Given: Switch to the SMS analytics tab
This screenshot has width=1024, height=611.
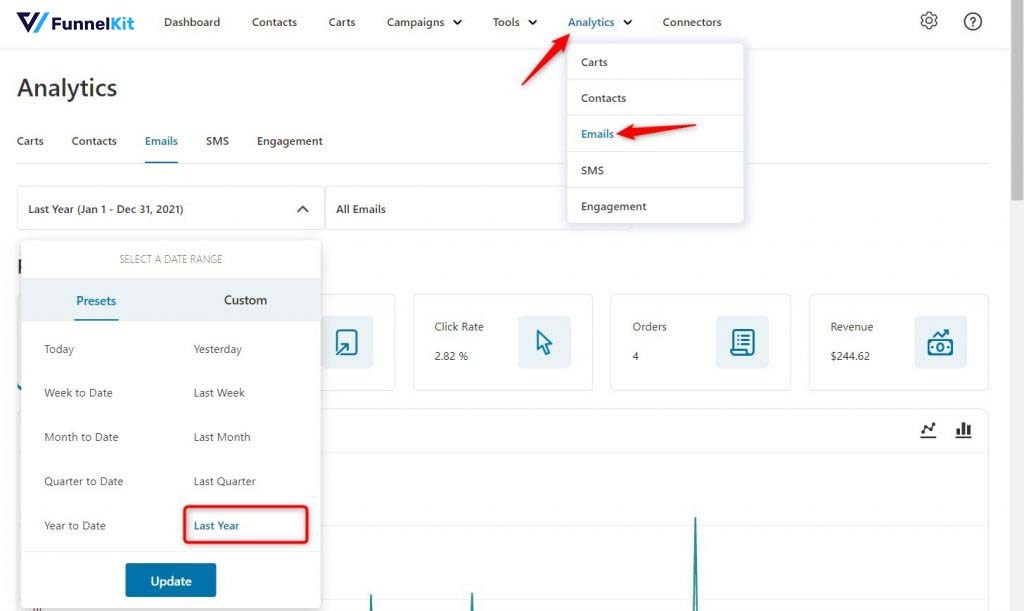Looking at the screenshot, I should tap(217, 141).
